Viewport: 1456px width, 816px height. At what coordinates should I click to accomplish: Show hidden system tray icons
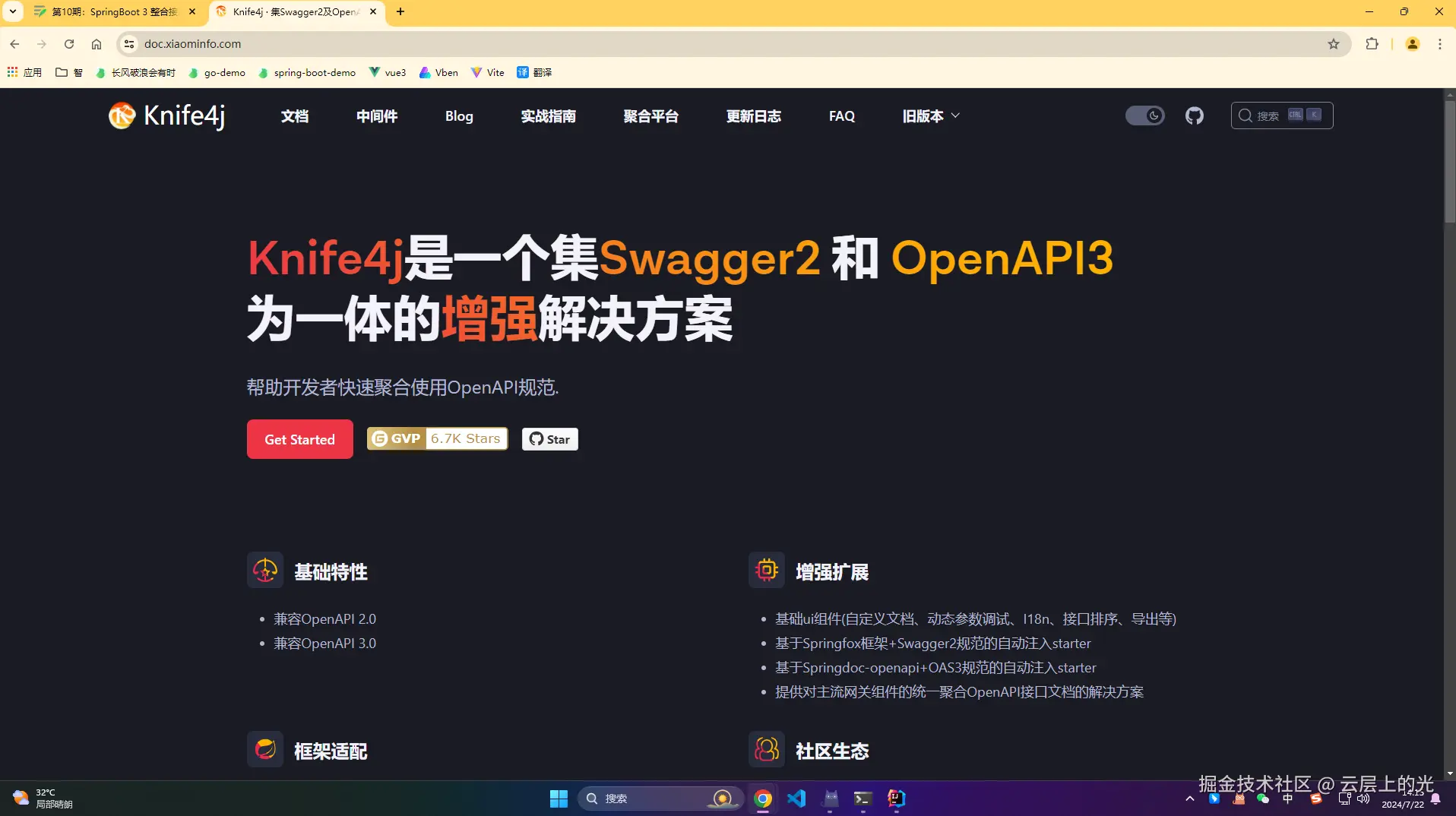point(1190,799)
